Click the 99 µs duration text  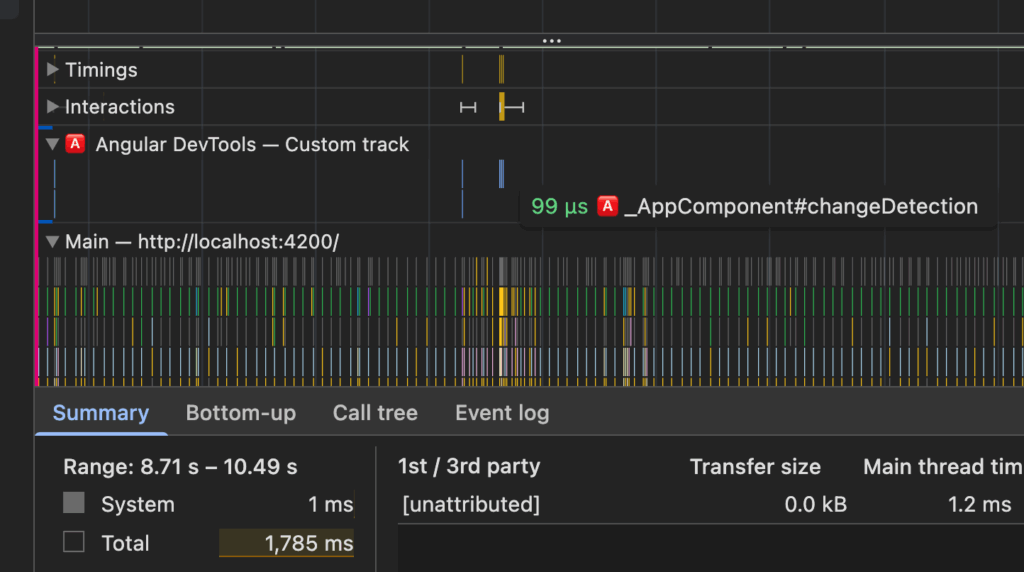pyautogui.click(x=559, y=206)
